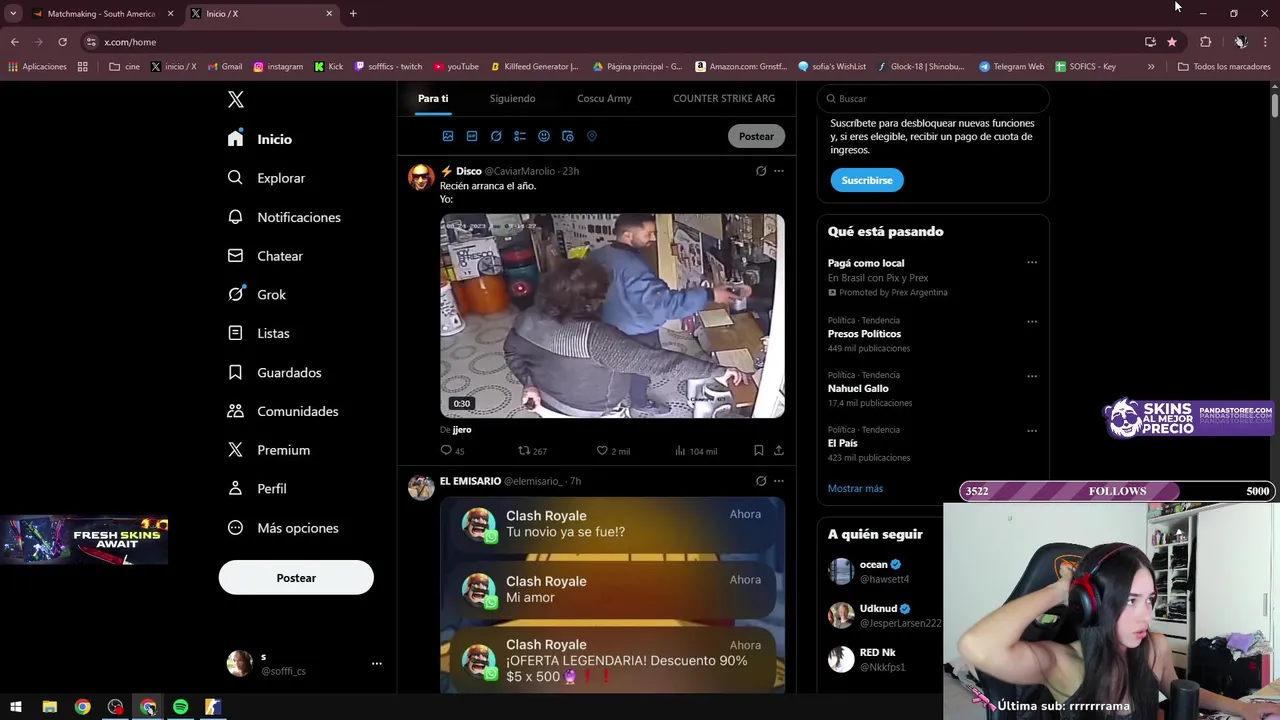Switch to the Siguiendo tab
Screen dimensions: 1280x720
[x=512, y=98]
